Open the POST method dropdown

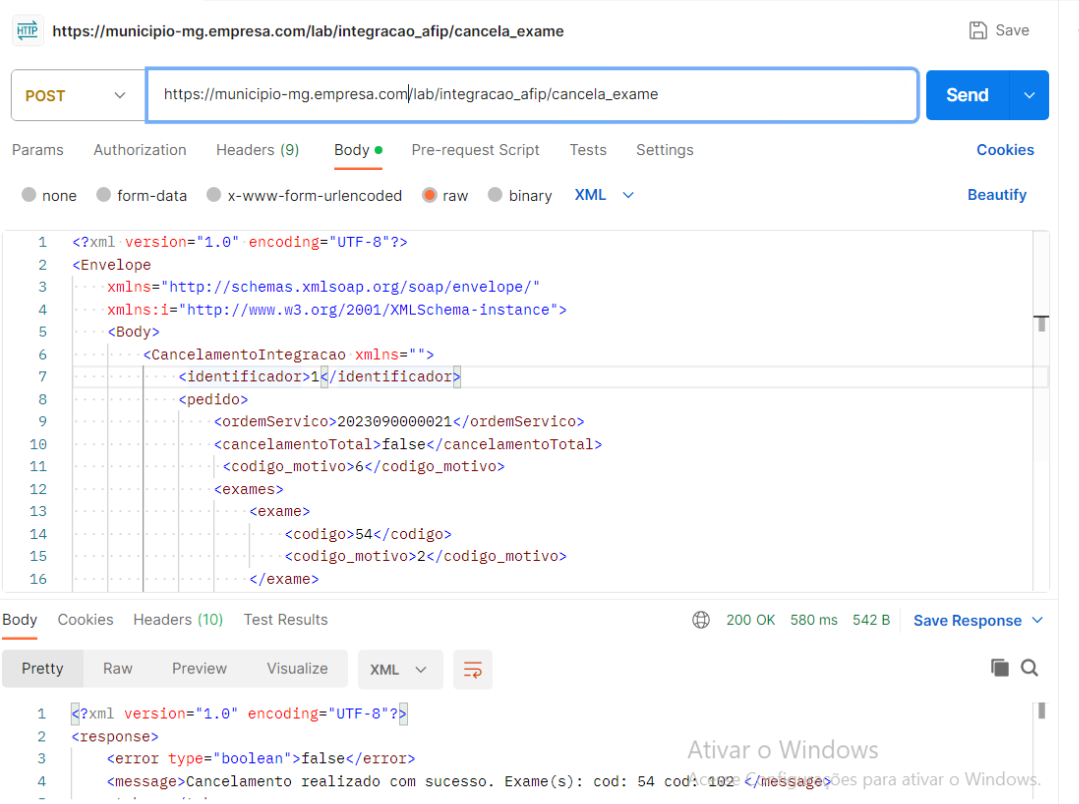click(78, 96)
